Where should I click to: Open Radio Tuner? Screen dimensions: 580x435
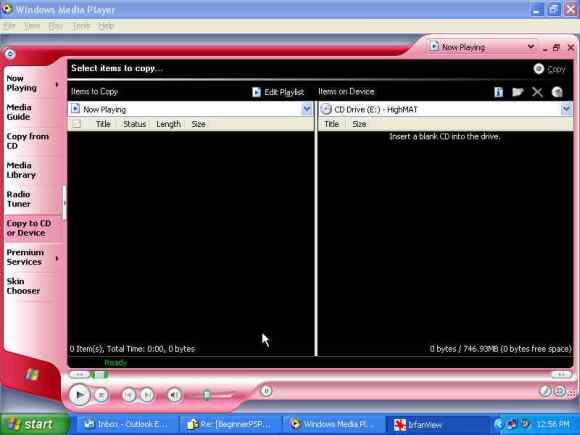[18, 199]
